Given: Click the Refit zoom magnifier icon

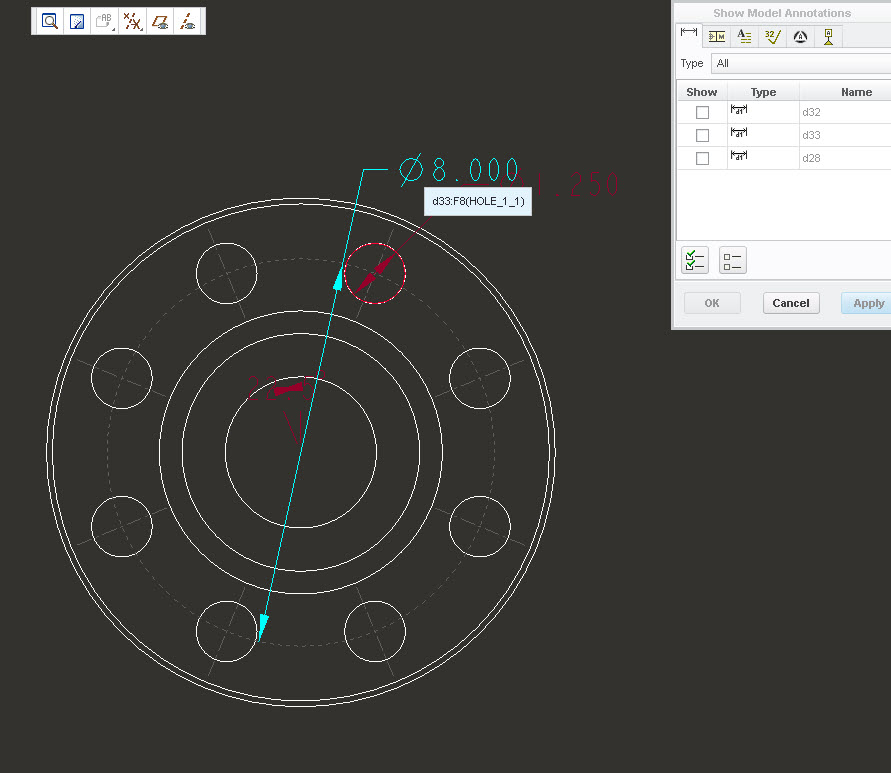Looking at the screenshot, I should pyautogui.click(x=49, y=22).
